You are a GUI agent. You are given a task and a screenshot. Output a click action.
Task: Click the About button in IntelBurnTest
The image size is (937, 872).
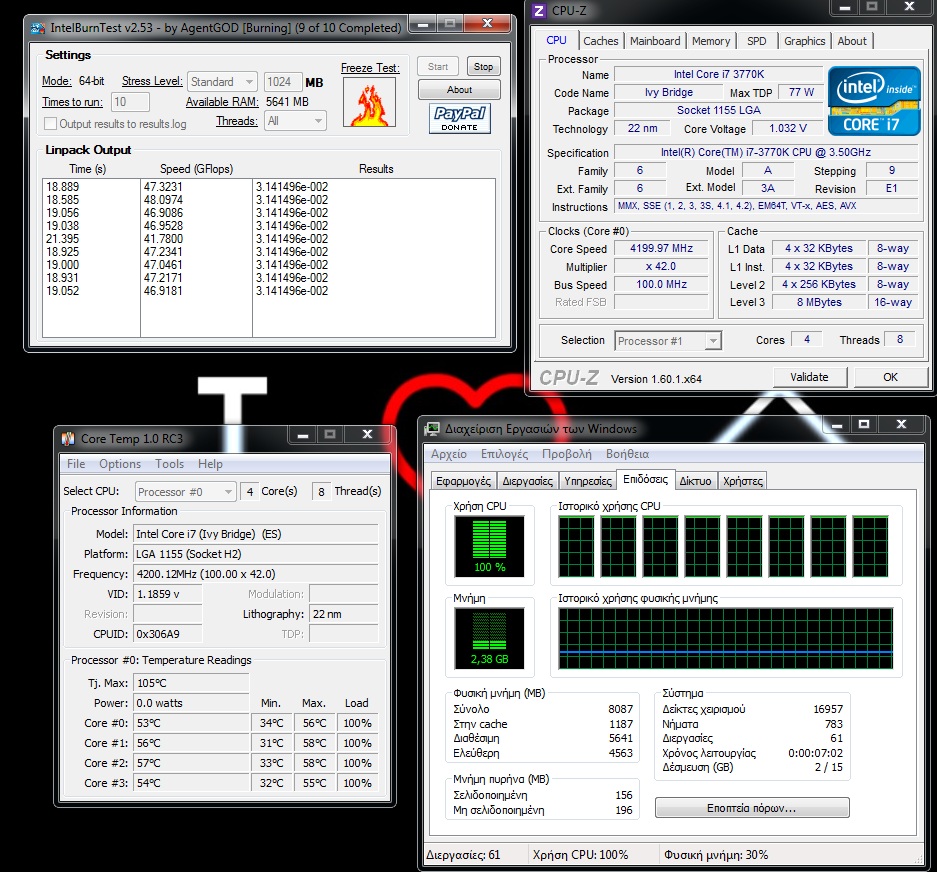click(x=459, y=90)
